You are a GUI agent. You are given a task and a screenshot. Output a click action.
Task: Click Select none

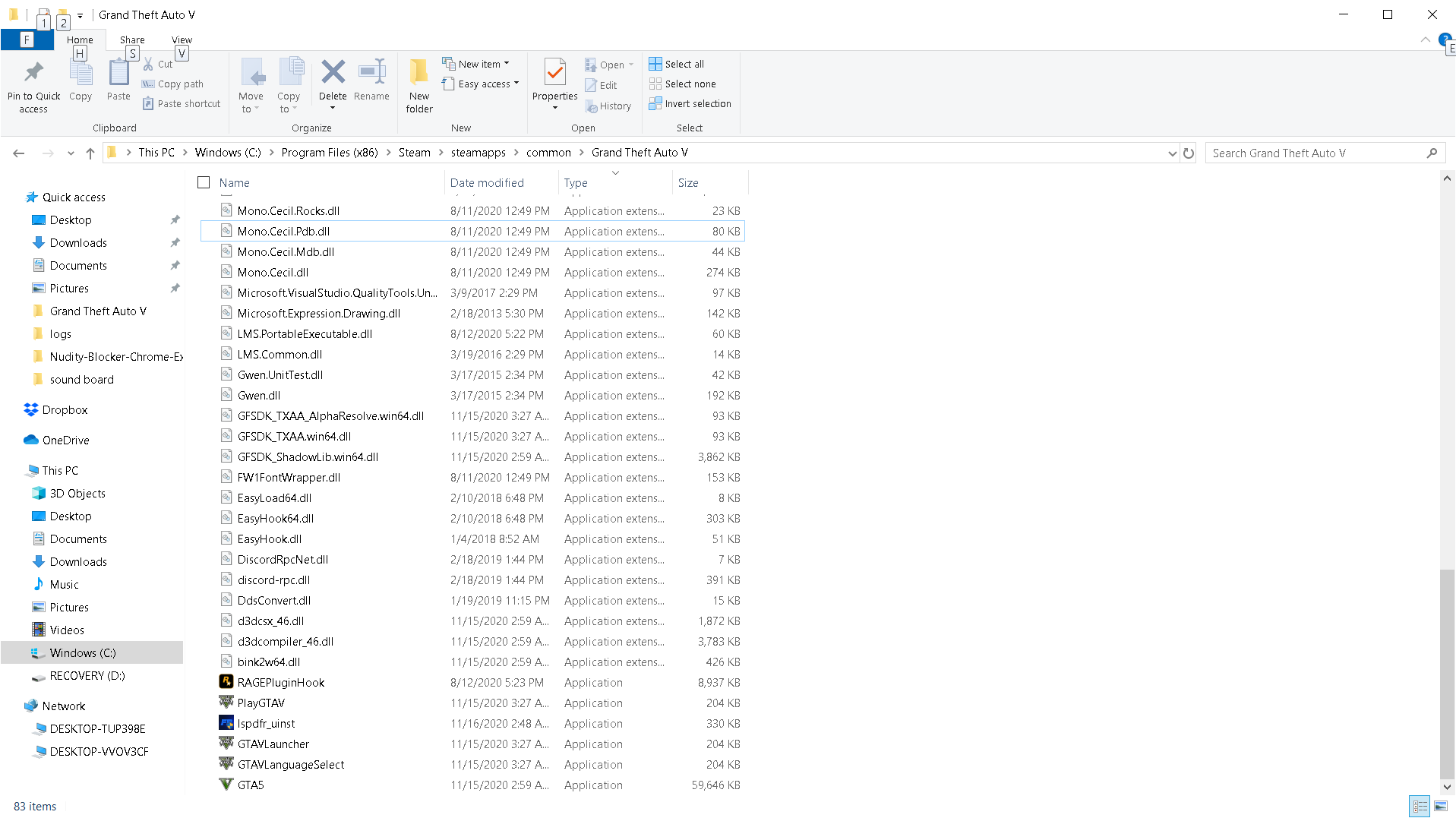click(x=683, y=84)
